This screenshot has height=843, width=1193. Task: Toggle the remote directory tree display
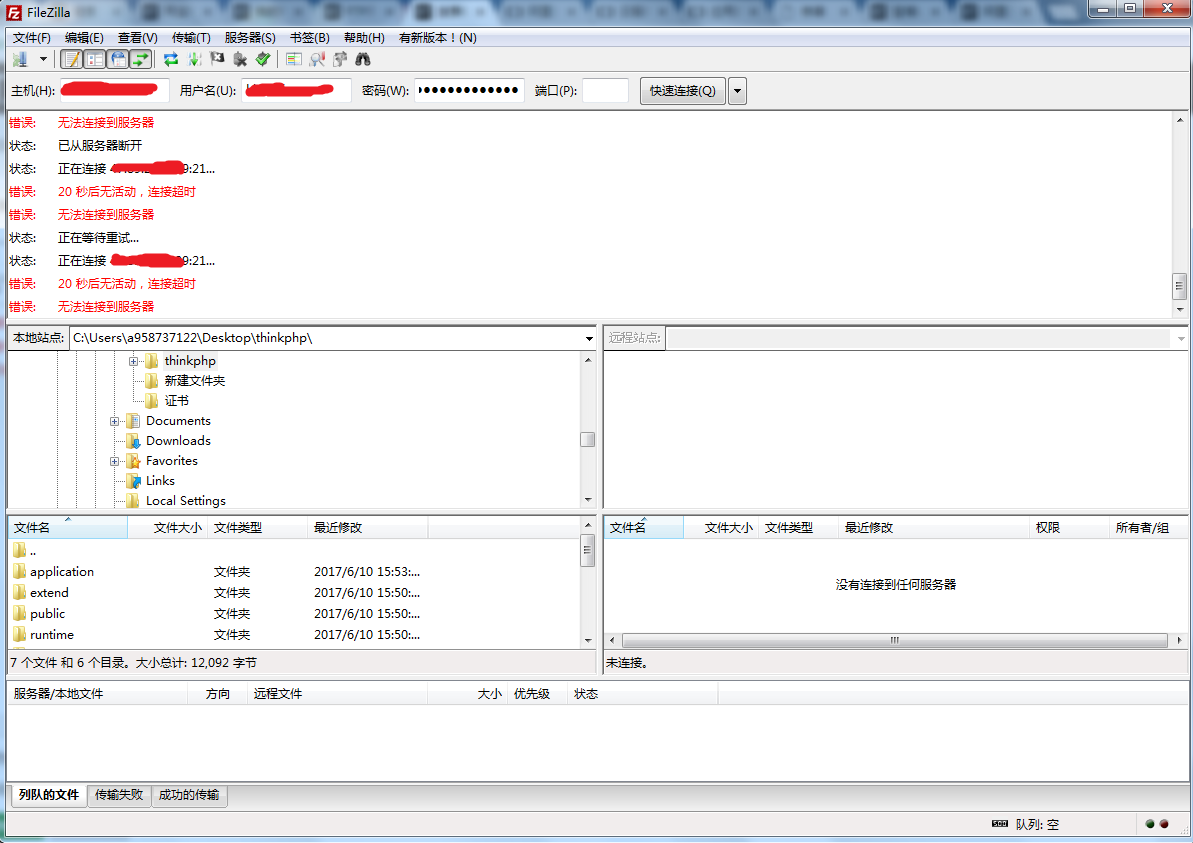[118, 59]
